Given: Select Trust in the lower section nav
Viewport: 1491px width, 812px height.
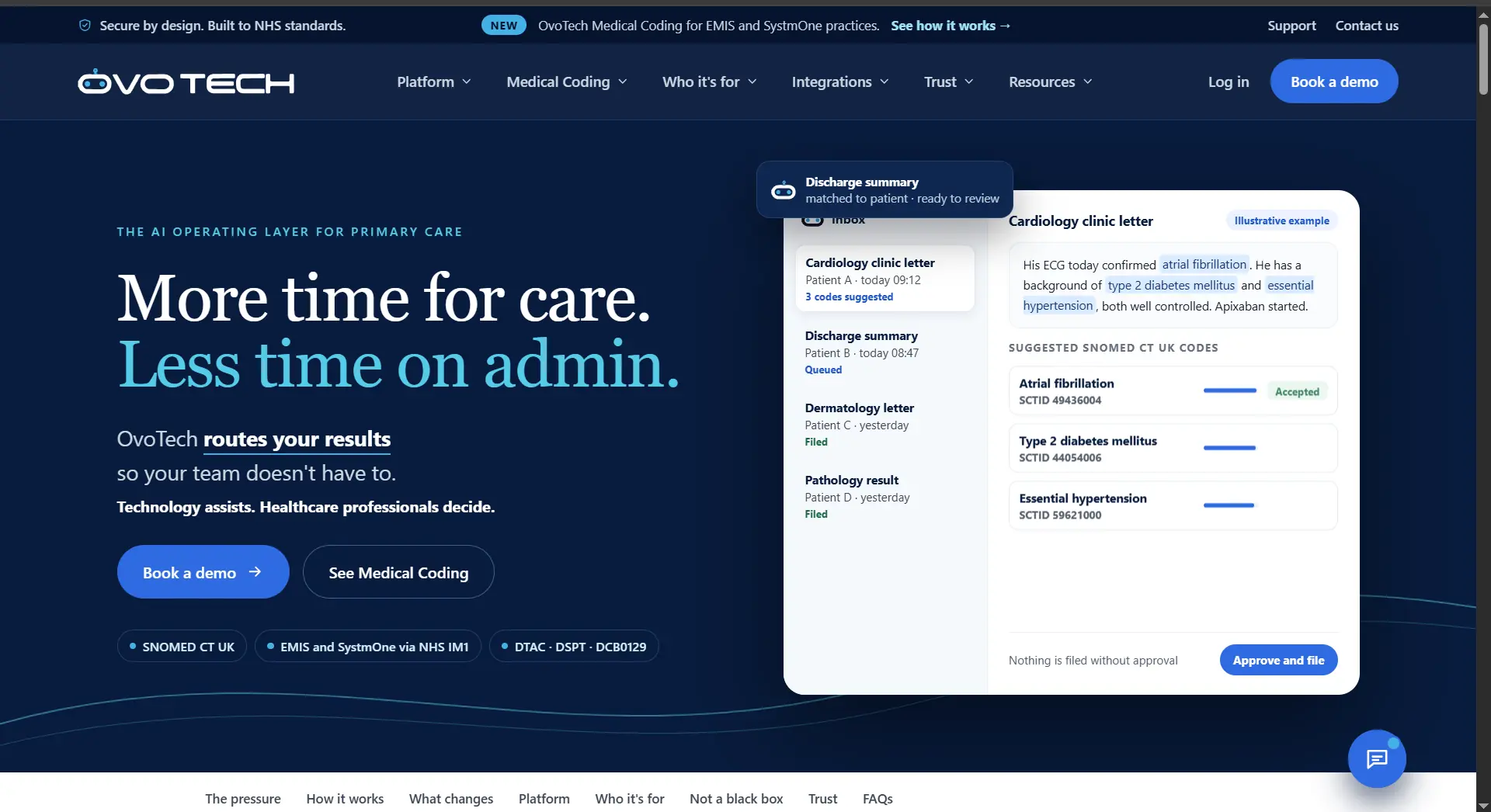Looking at the screenshot, I should tap(822, 798).
